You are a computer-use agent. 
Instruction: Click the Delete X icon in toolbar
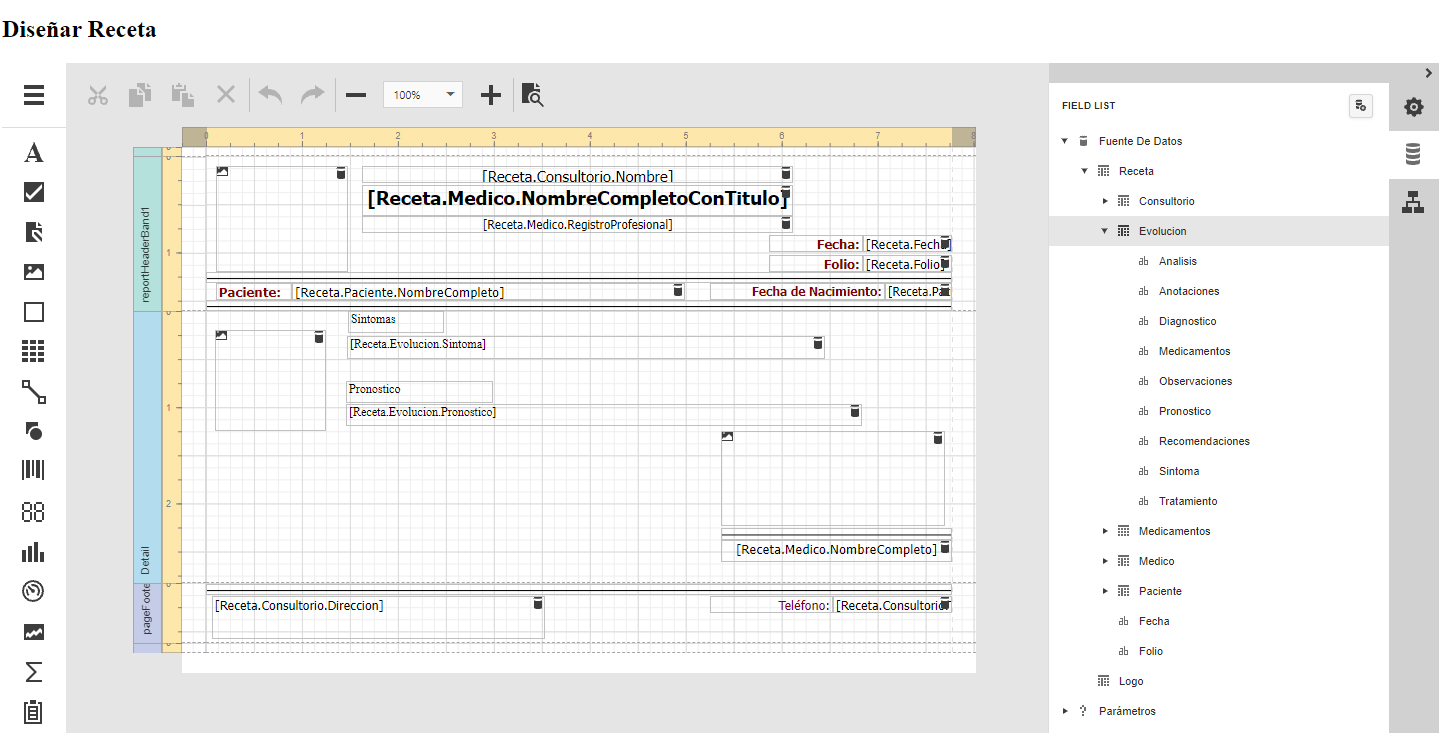226,95
